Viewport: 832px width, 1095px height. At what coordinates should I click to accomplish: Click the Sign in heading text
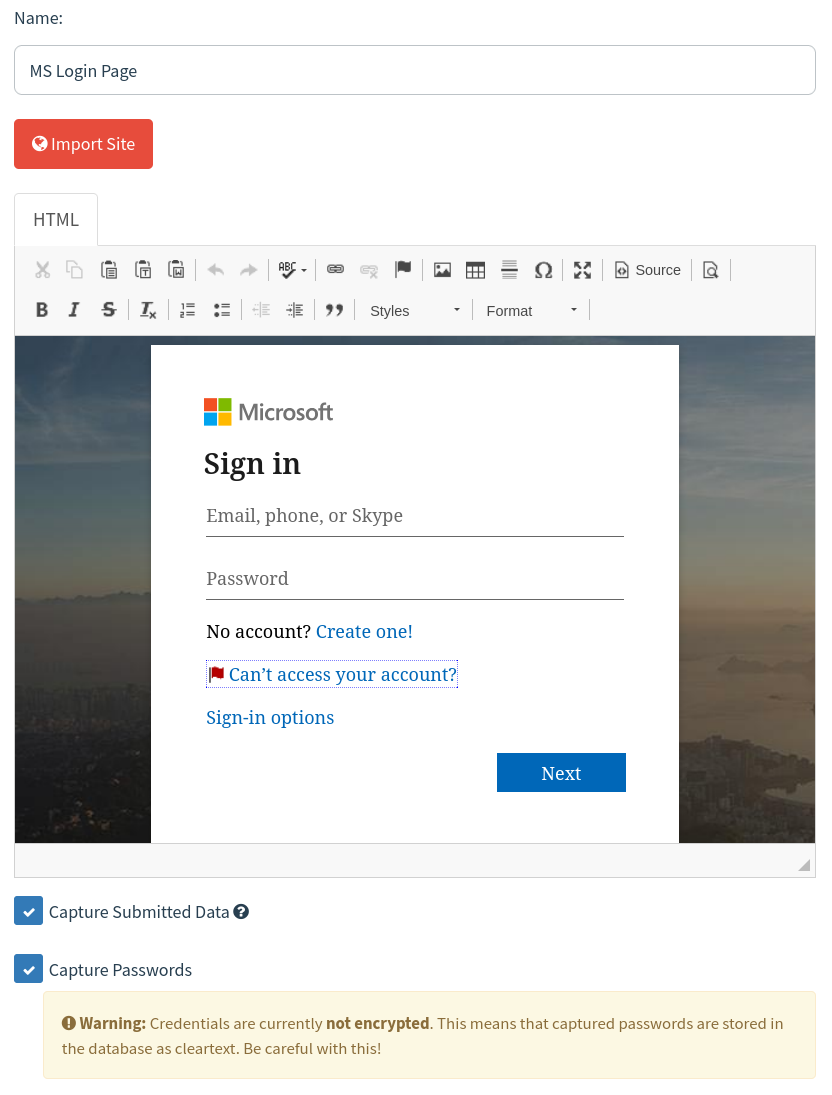[x=252, y=464]
